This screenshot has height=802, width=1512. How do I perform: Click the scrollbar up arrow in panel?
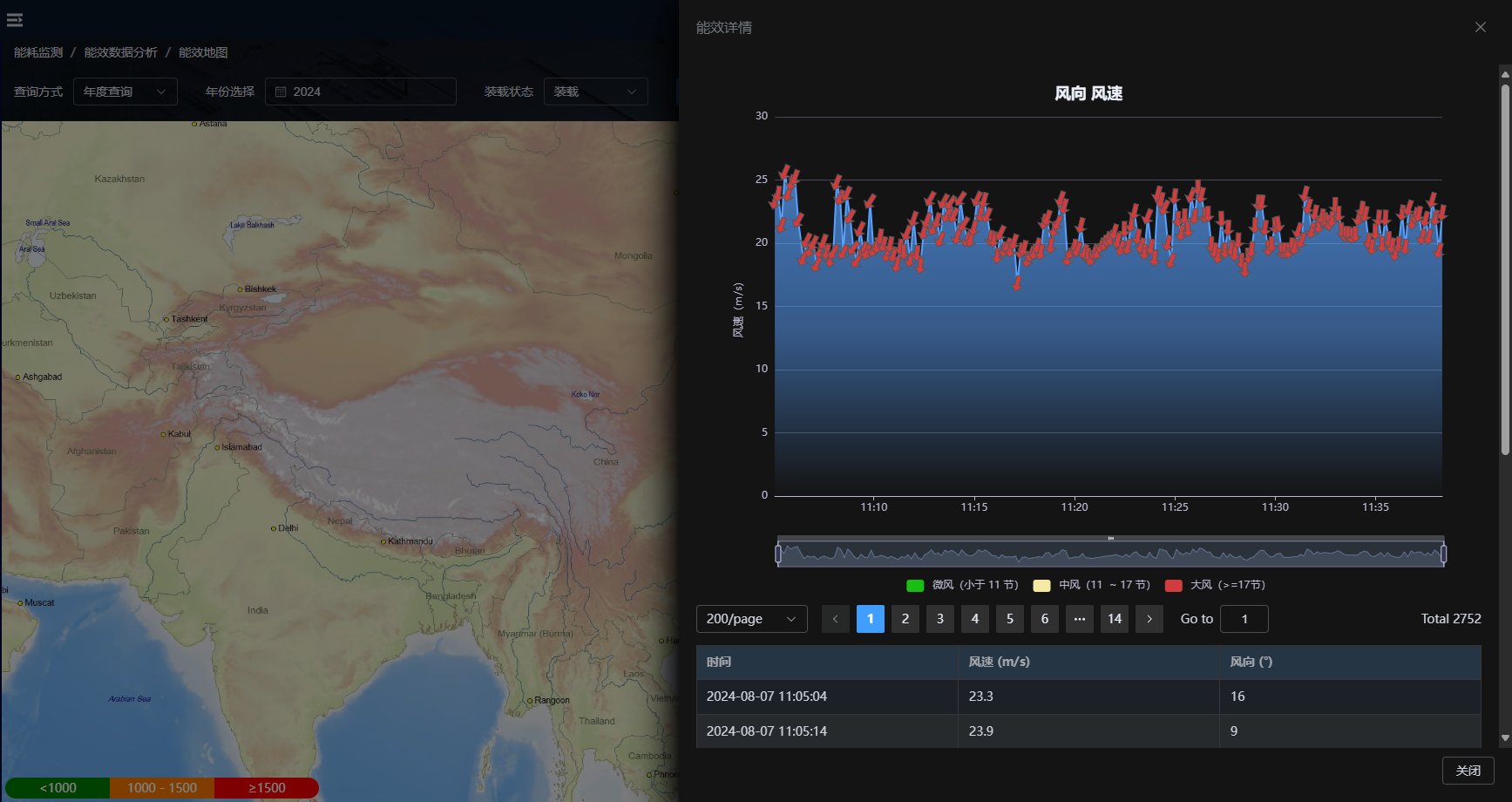tap(1505, 75)
